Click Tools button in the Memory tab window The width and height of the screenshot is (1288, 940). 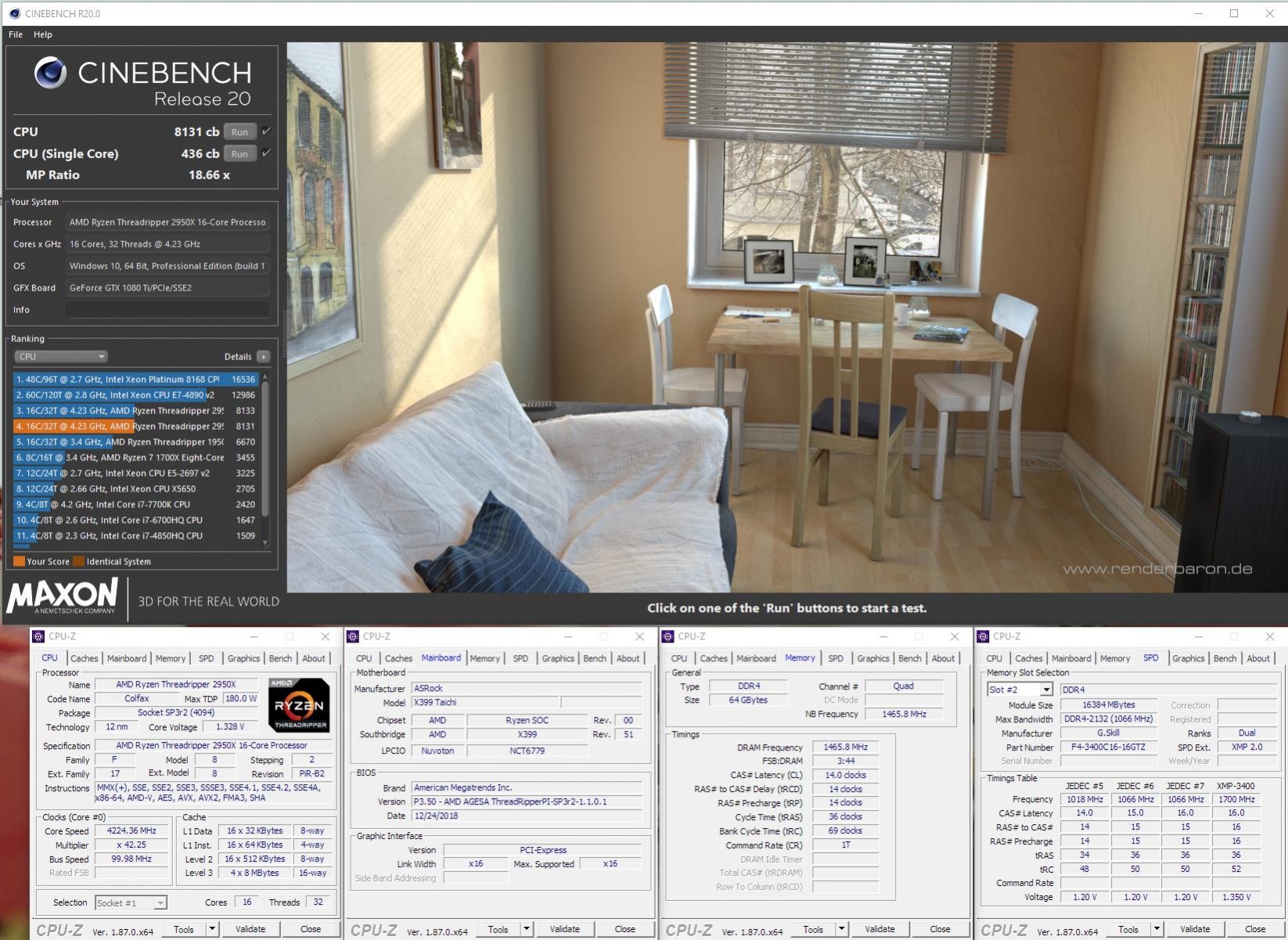[x=813, y=929]
